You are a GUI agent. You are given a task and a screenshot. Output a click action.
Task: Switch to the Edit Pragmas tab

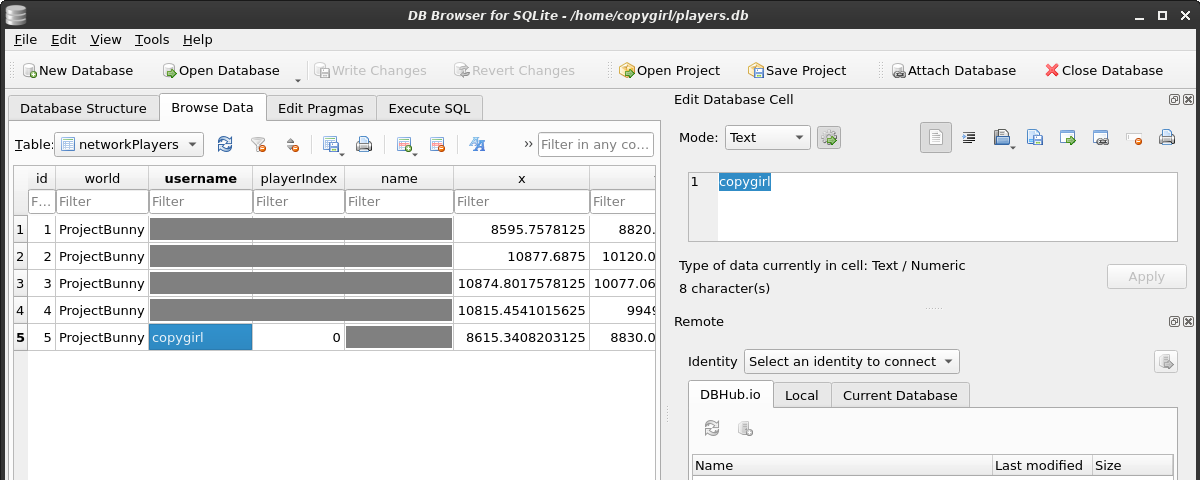(x=321, y=109)
